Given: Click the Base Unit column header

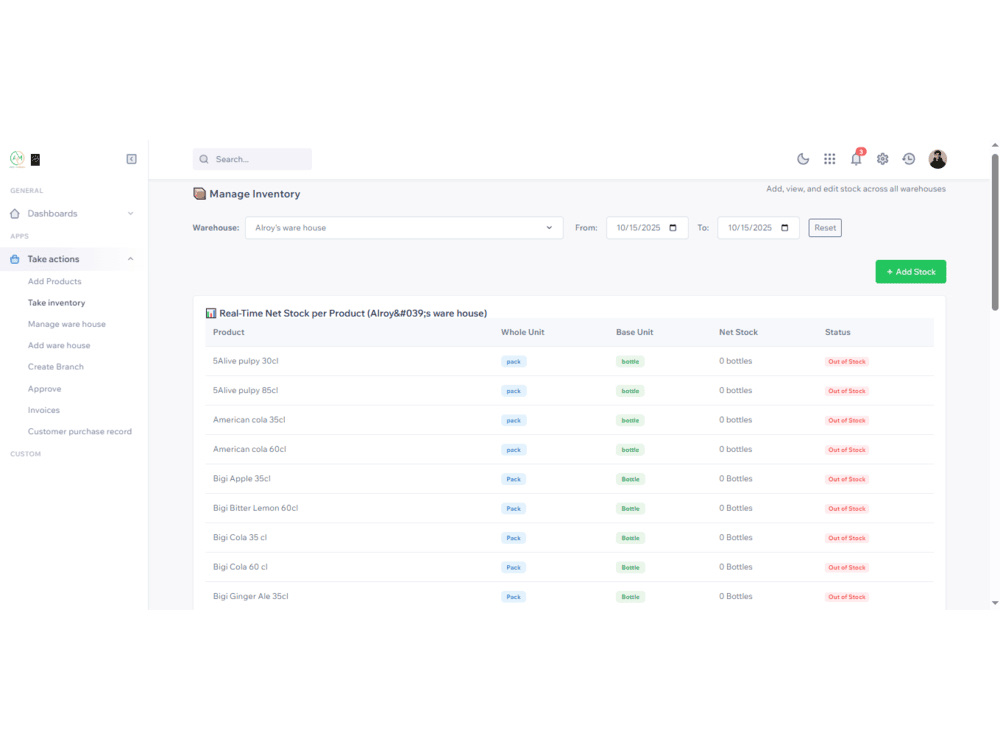Looking at the screenshot, I should pyautogui.click(x=634, y=332).
